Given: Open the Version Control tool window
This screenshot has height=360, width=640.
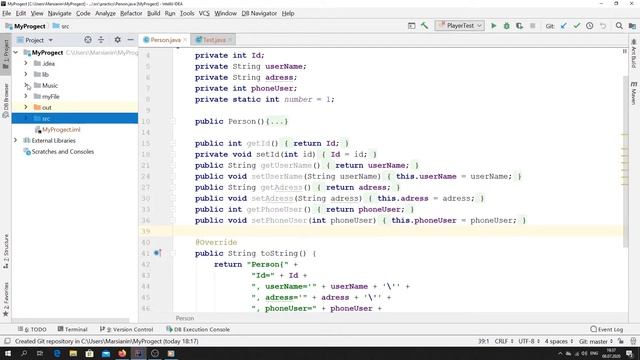Looking at the screenshot, I should click(127, 329).
